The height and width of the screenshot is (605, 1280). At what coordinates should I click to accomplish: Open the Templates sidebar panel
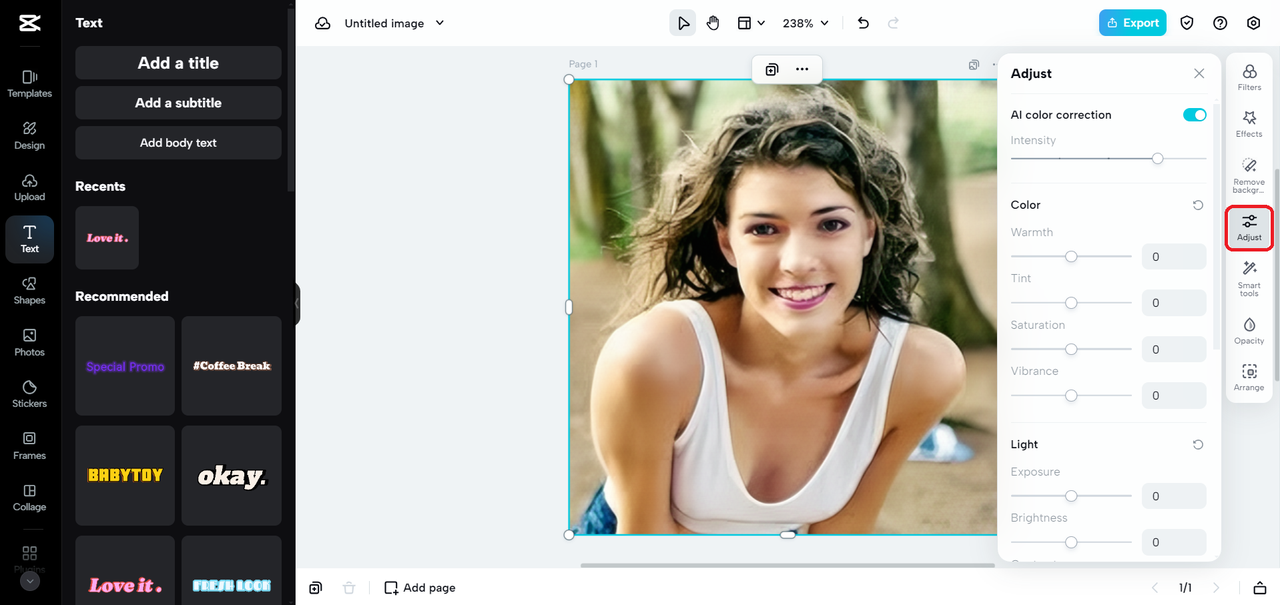pyautogui.click(x=29, y=83)
